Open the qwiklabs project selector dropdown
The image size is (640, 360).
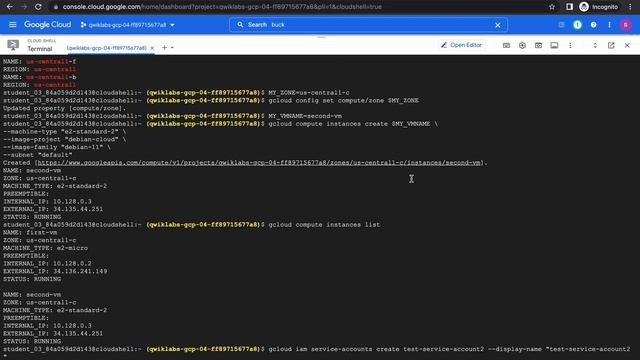tap(128, 25)
